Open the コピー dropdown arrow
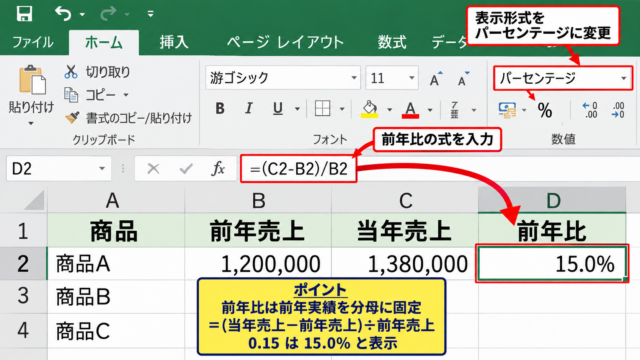Viewport: 640px width, 360px height. click(126, 95)
